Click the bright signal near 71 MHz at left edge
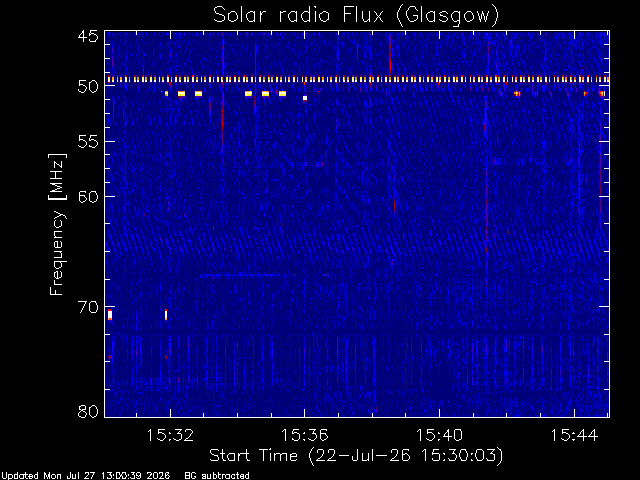The width and height of the screenshot is (640, 480). click(x=110, y=315)
